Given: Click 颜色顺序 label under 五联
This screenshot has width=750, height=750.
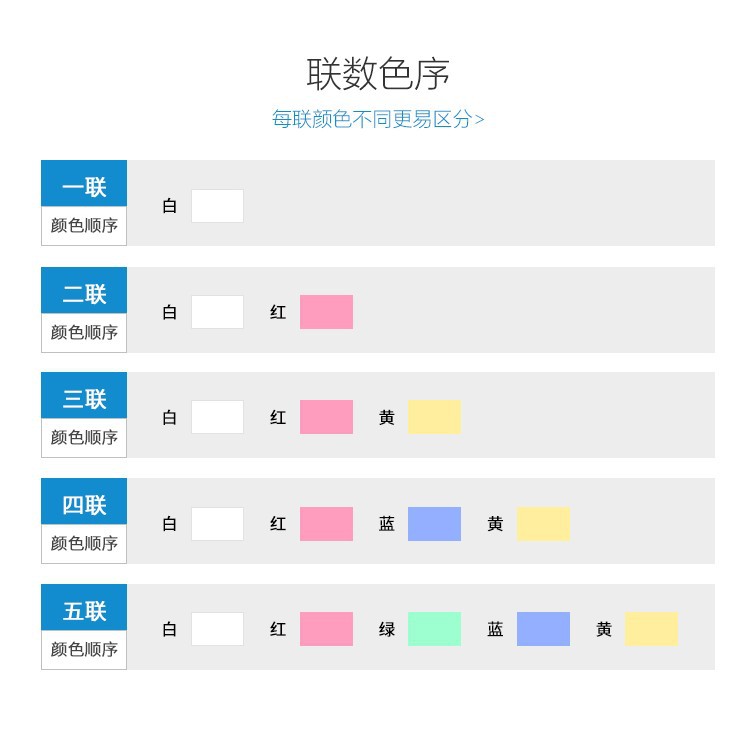Looking at the screenshot, I should pos(84,649).
